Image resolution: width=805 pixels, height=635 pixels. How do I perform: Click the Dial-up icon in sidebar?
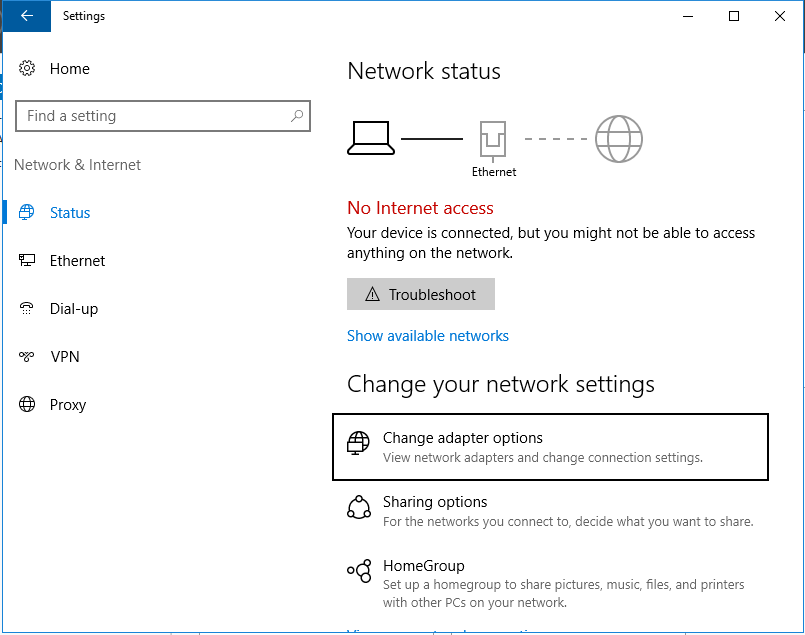(x=27, y=309)
